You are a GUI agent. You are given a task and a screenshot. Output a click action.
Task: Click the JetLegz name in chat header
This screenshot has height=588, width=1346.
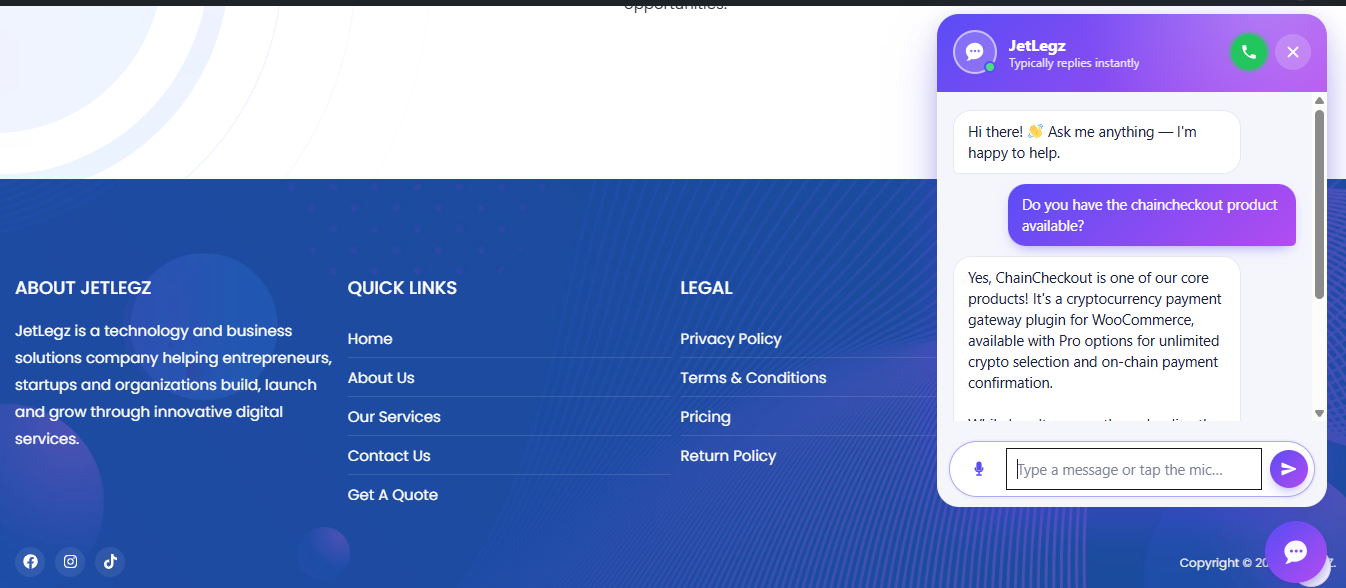[1037, 45]
